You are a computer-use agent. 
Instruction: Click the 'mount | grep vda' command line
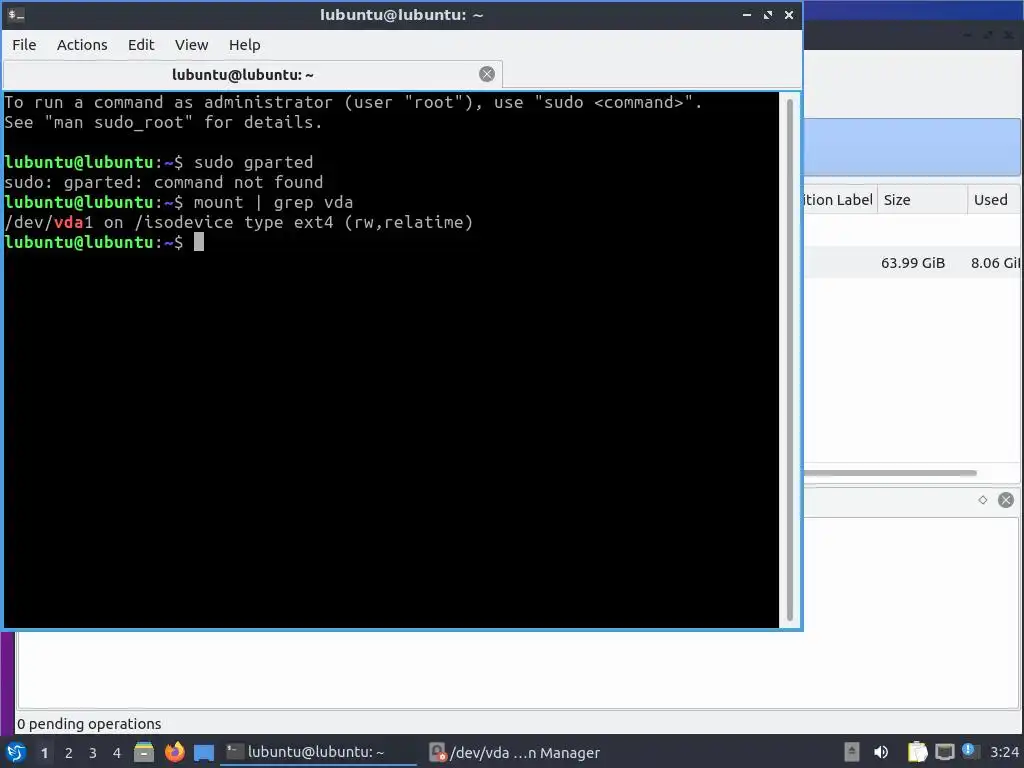click(x=273, y=202)
